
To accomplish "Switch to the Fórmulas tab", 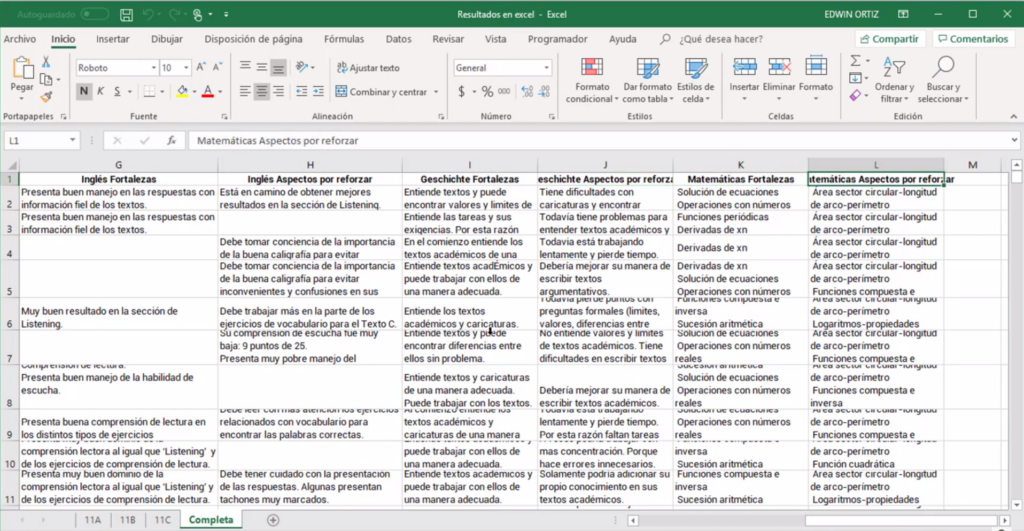I will [344, 39].
